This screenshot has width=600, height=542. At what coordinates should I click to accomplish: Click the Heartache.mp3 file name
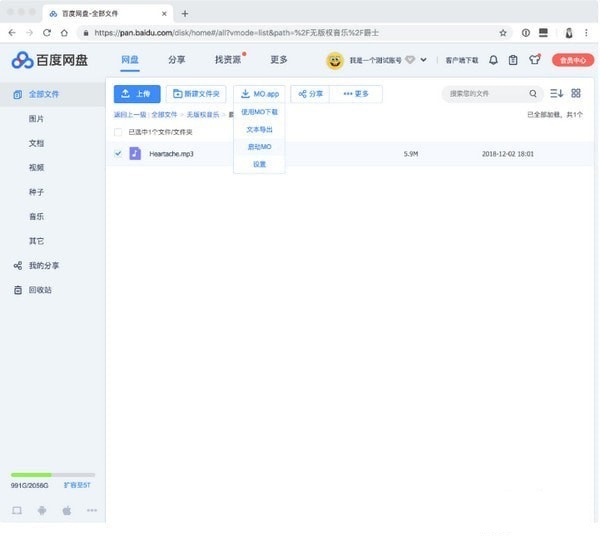tap(171, 154)
